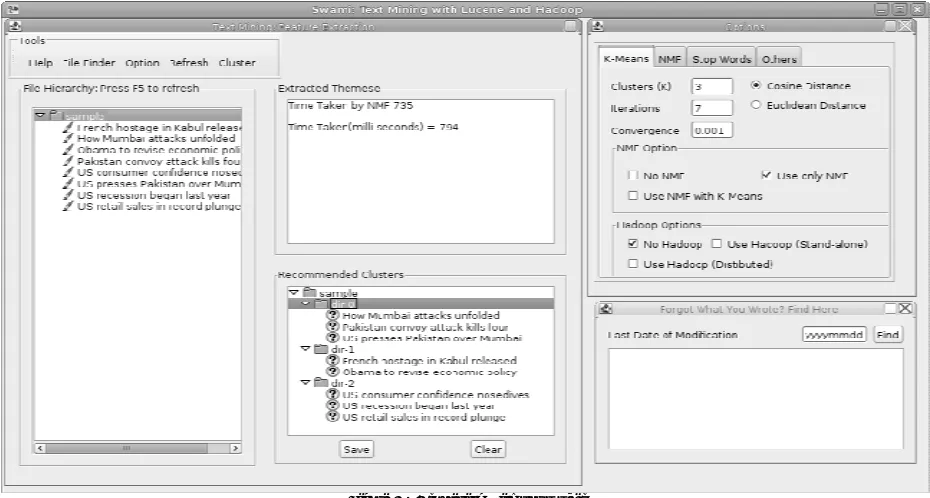
Task: Maximize the Options internal window
Action: 890,26
